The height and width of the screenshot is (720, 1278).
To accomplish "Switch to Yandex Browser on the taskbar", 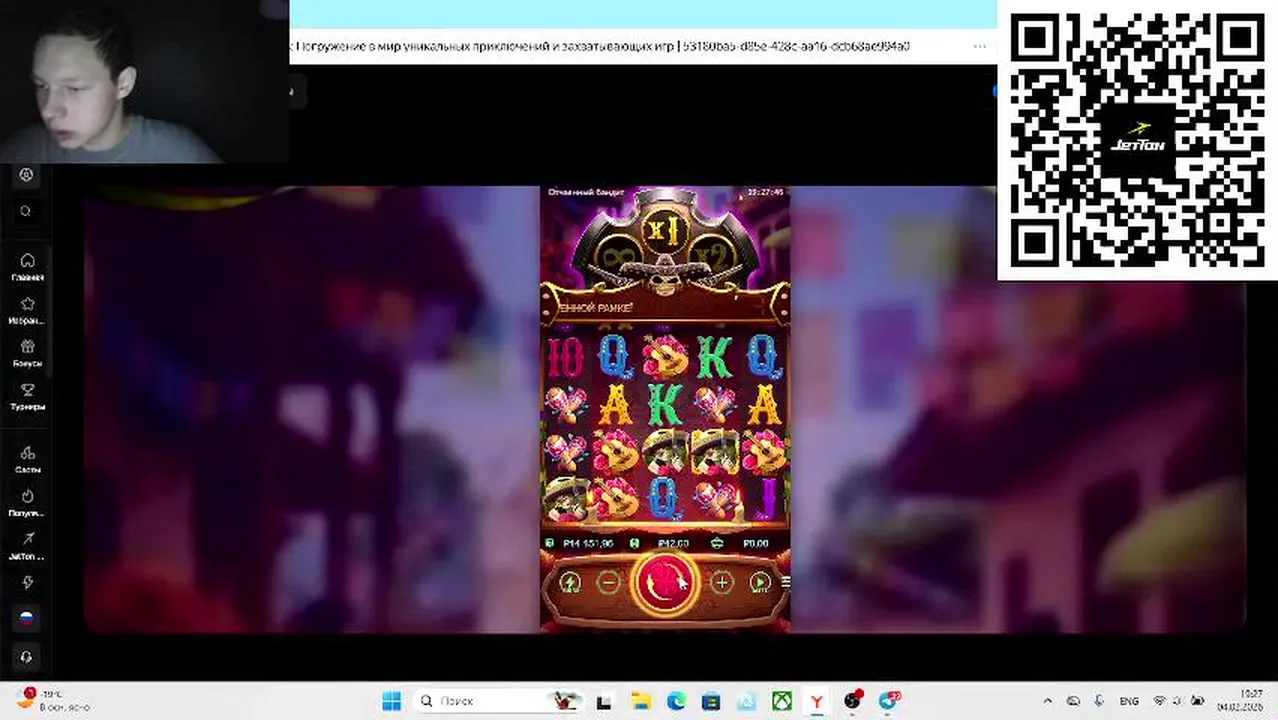I will 817,701.
